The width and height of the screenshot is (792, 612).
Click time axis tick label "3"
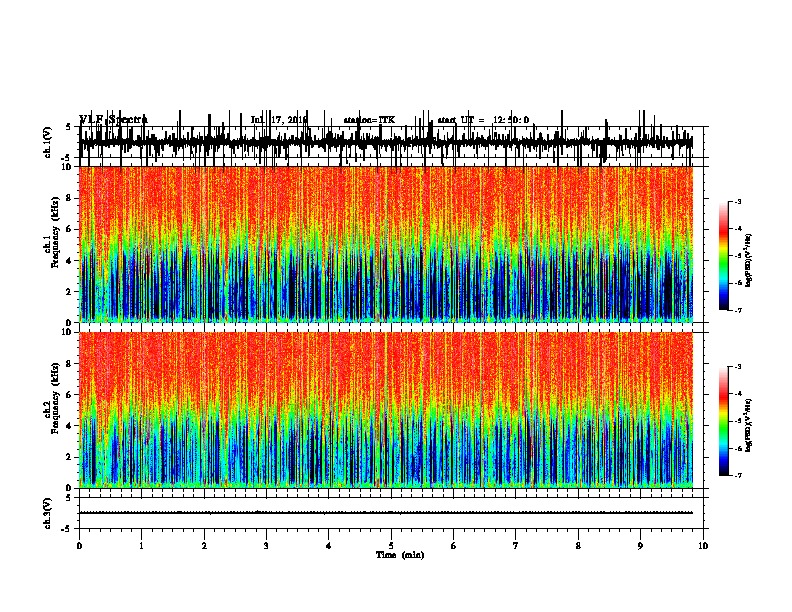[266, 546]
